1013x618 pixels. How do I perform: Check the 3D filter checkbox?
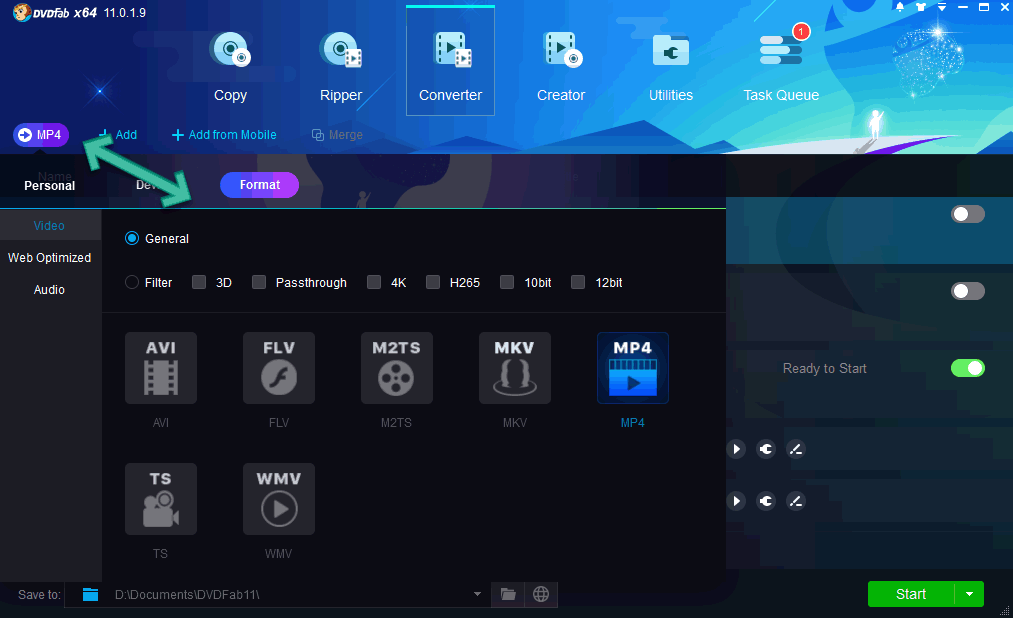(x=199, y=282)
